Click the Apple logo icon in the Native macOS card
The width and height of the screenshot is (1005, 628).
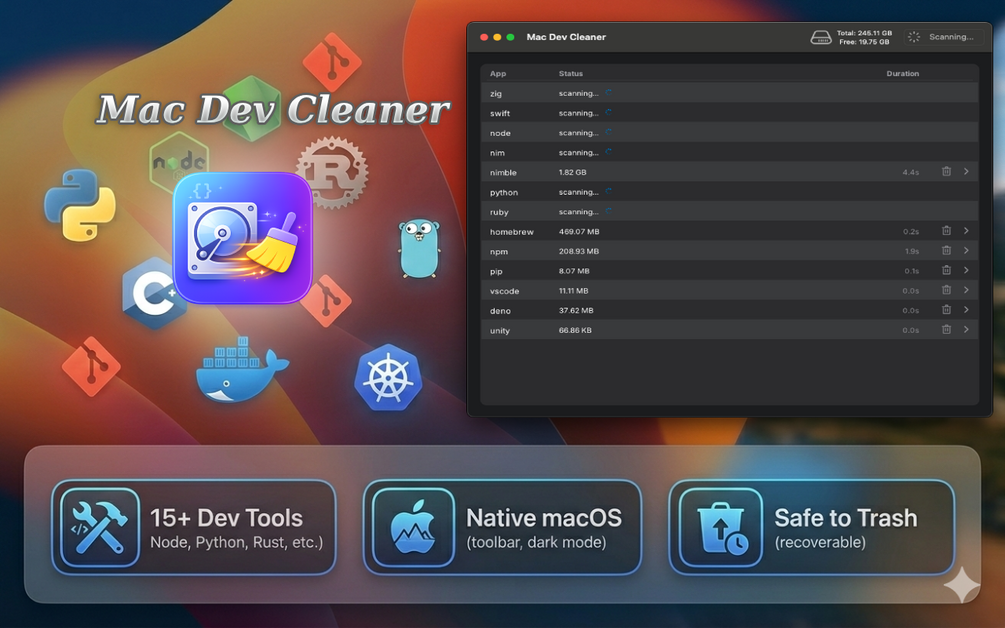tap(413, 527)
